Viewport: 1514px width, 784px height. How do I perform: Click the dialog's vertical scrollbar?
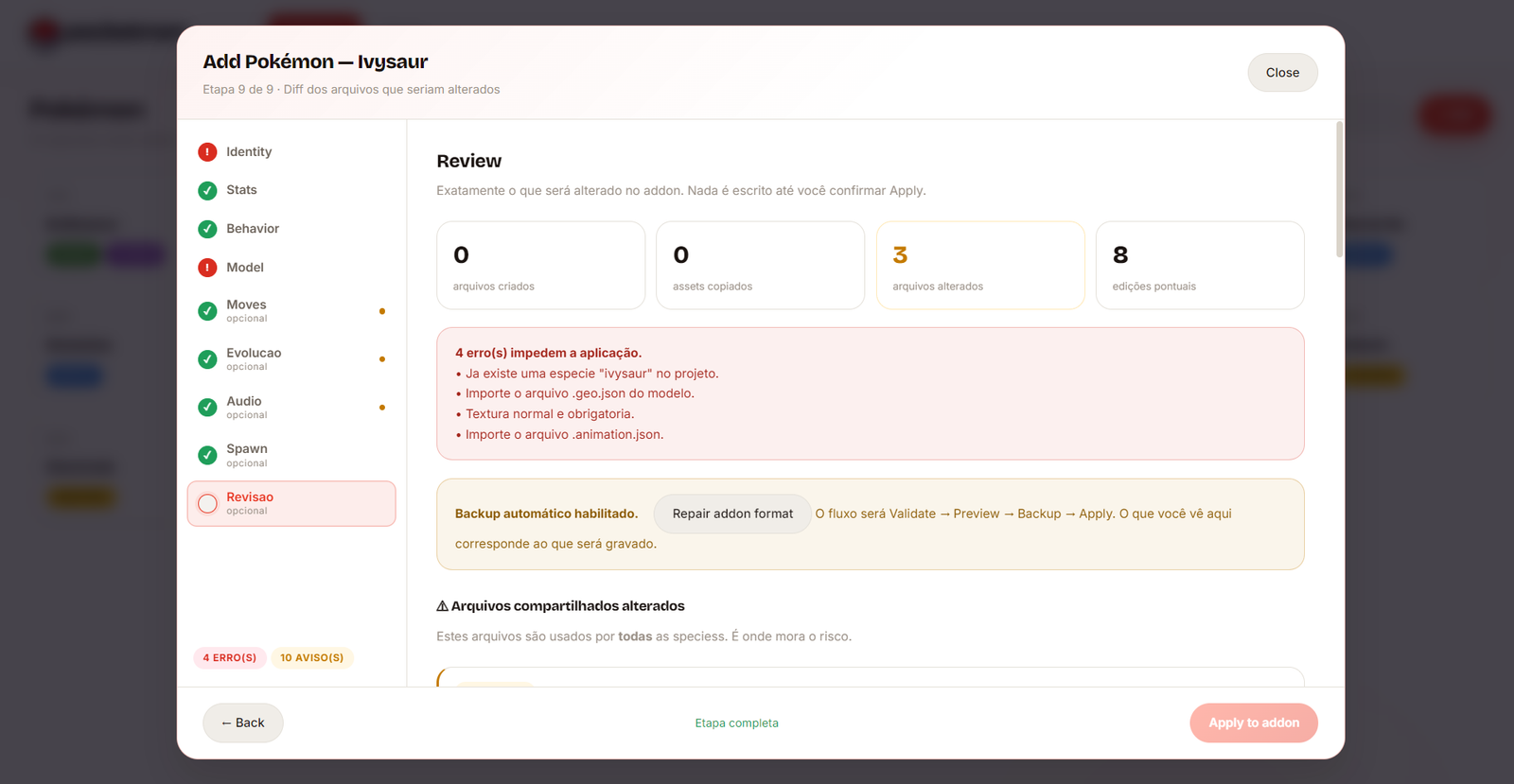click(x=1339, y=189)
